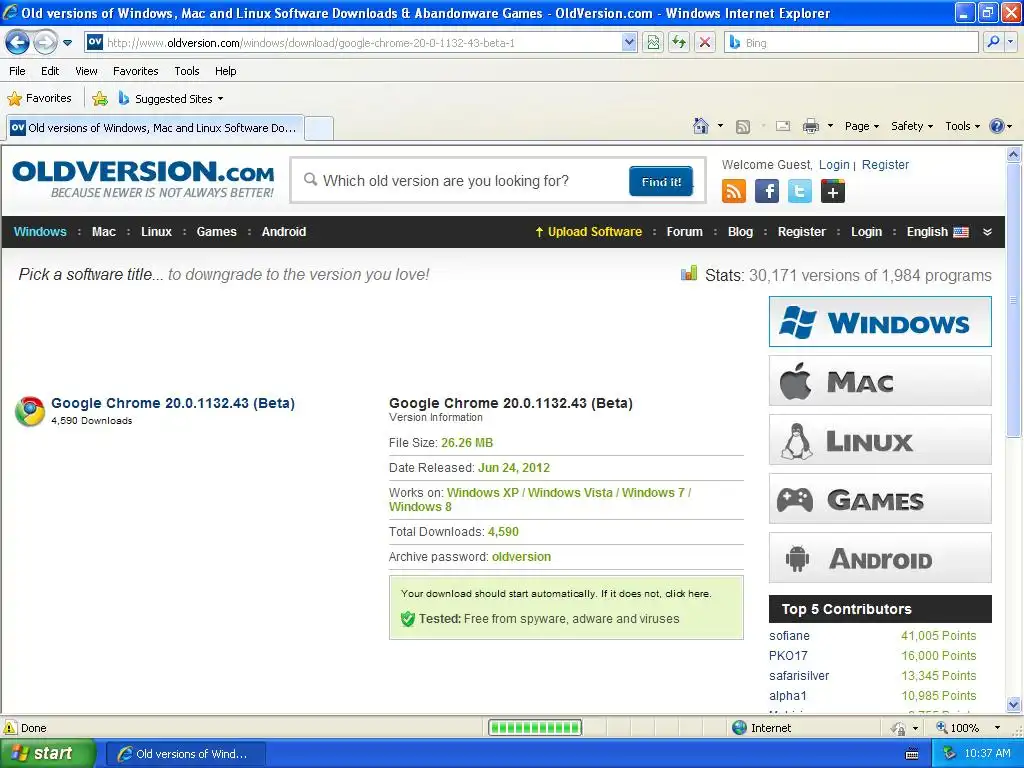
Task: Expand the Print dropdown arrow
Action: coord(830,126)
